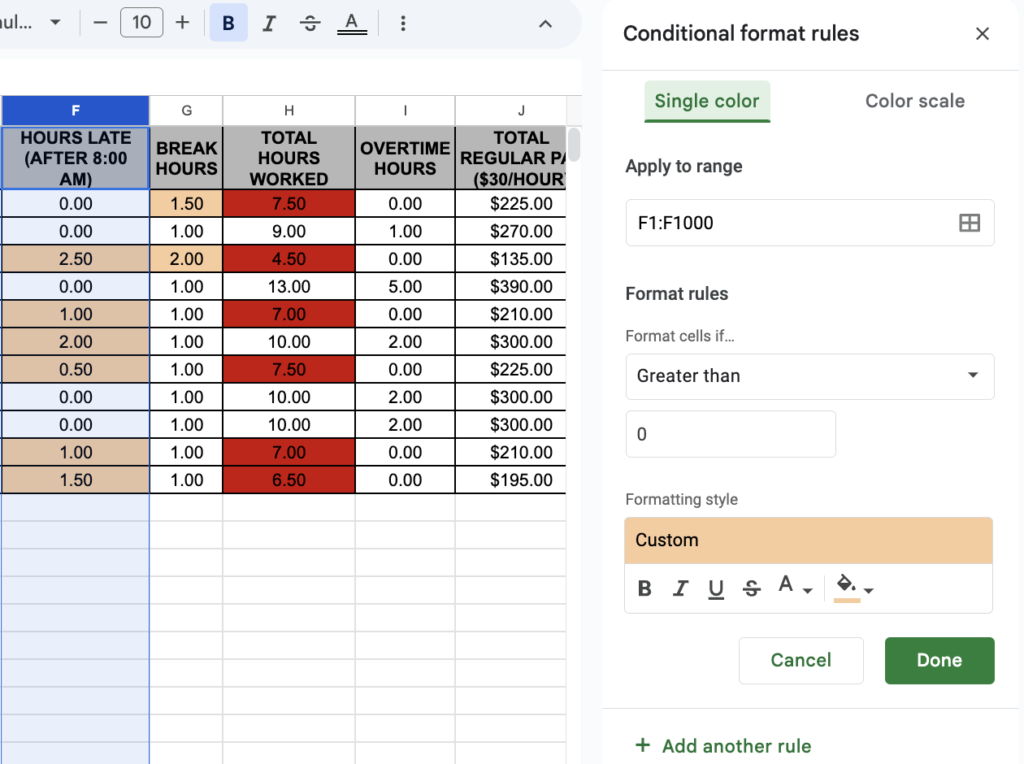This screenshot has width=1024, height=764.
Task: Select the overtime cell showing 5.00
Action: tap(406, 287)
